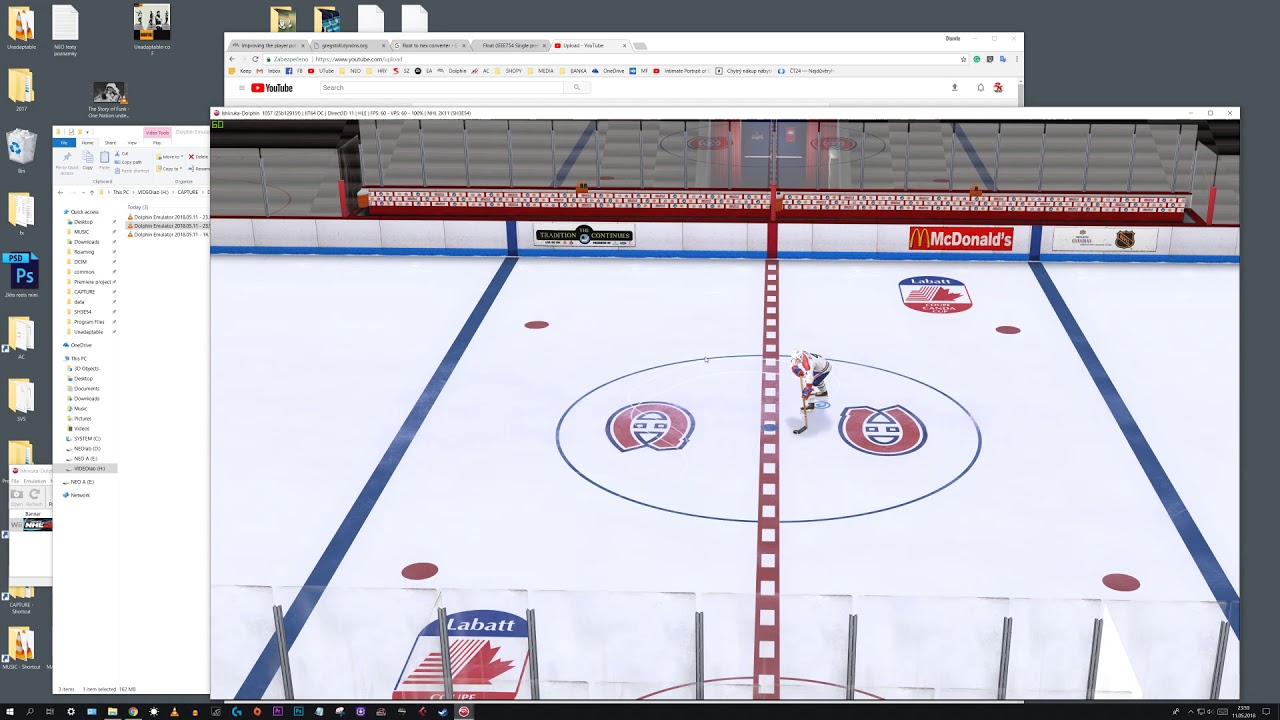1280x720 pixels.
Task: Open the Share tab in File Explorer
Action: [110, 143]
